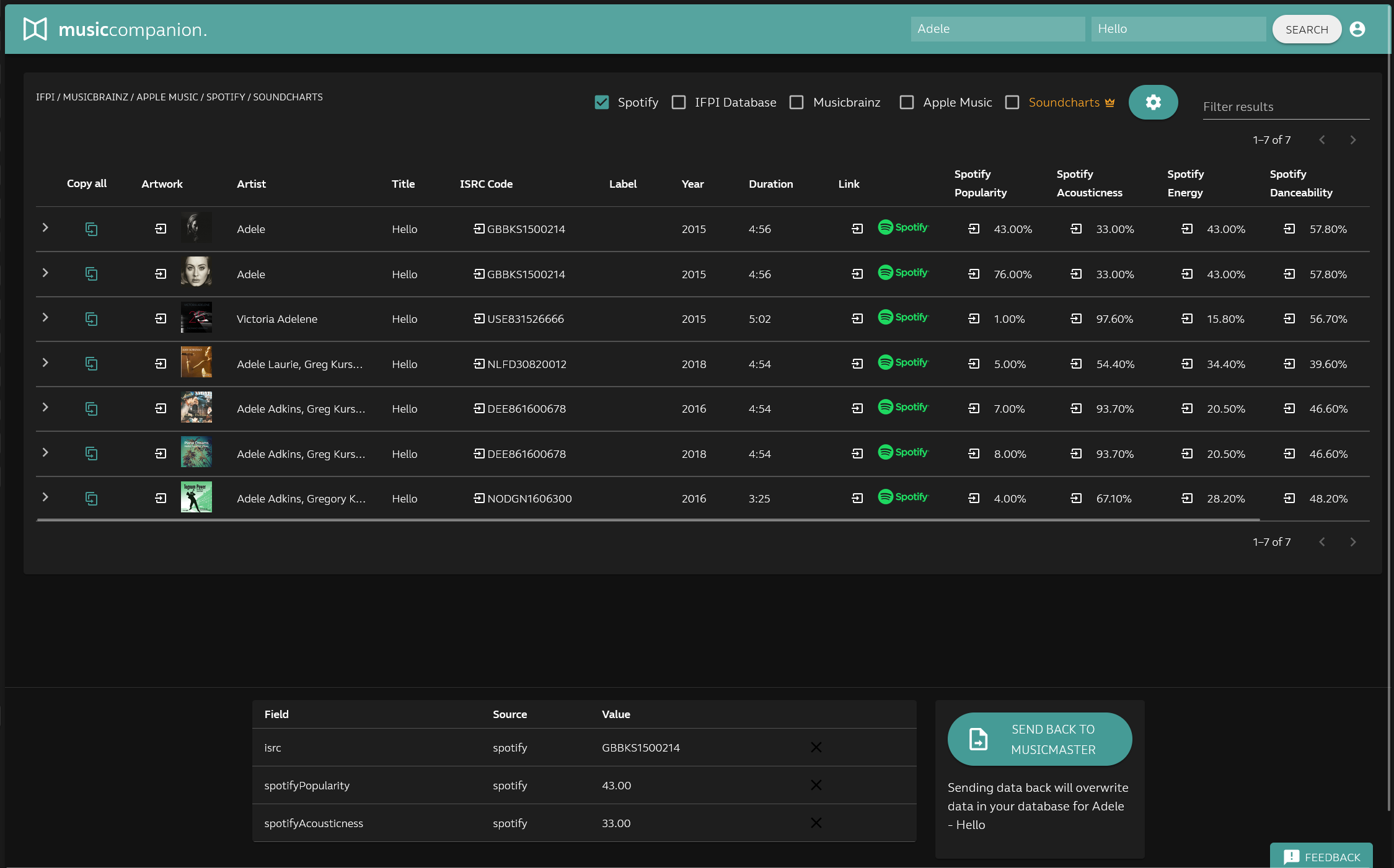Click the SEARCH button
Screen dimensions: 1394x868
(x=1307, y=29)
